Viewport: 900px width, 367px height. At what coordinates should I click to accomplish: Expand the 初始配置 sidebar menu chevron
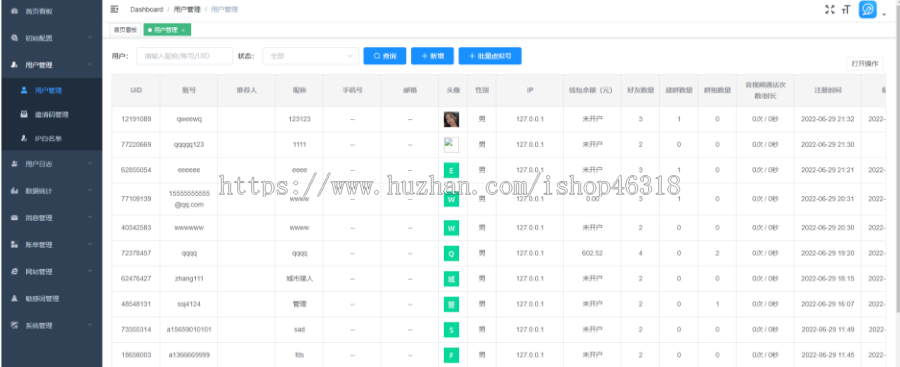[90, 38]
